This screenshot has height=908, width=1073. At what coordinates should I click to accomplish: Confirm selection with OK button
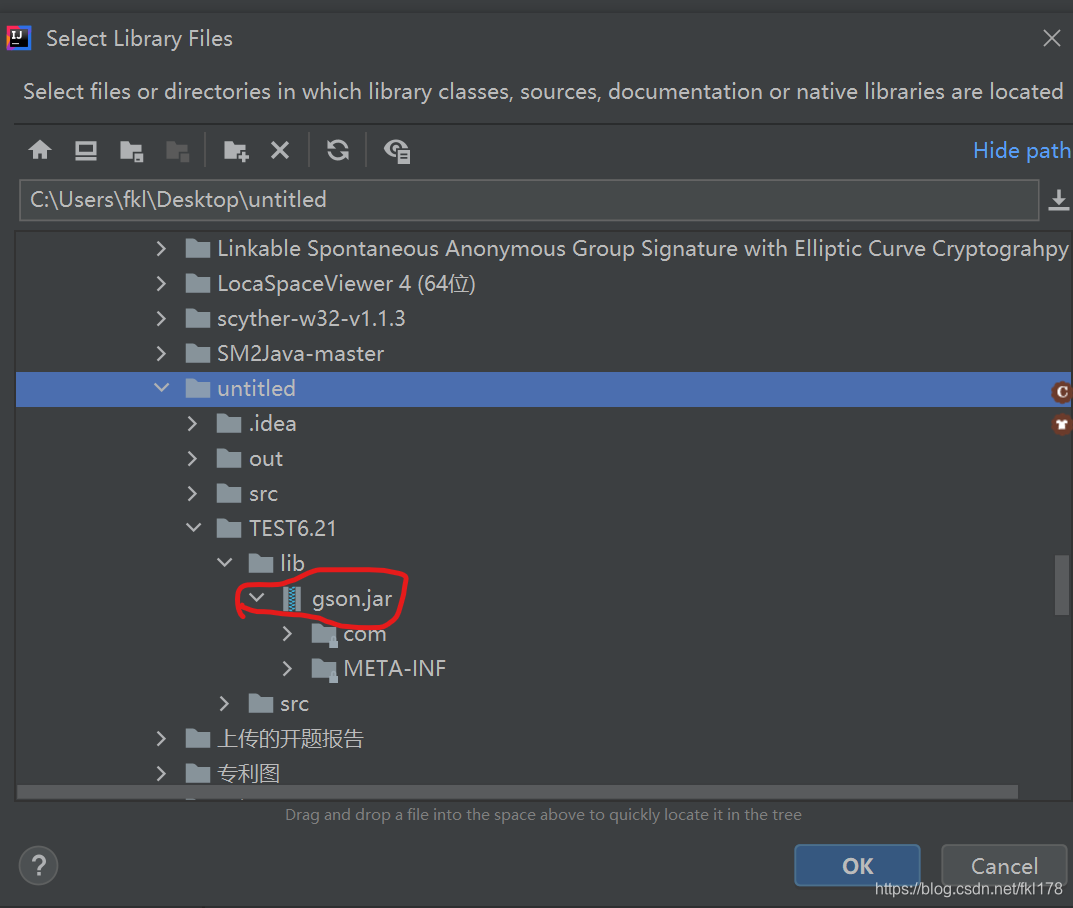click(x=857, y=866)
